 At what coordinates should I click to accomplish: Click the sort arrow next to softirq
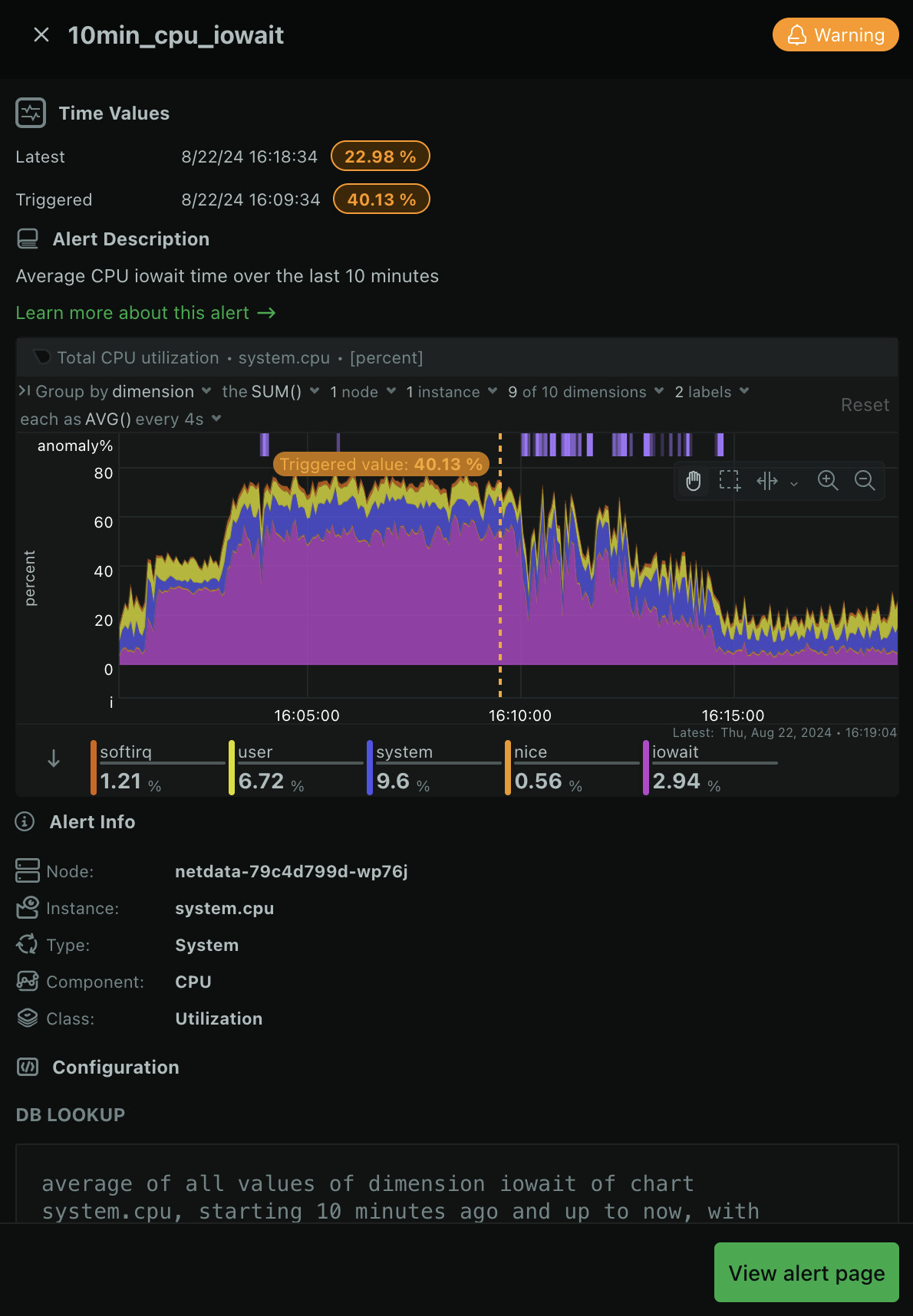[54, 759]
